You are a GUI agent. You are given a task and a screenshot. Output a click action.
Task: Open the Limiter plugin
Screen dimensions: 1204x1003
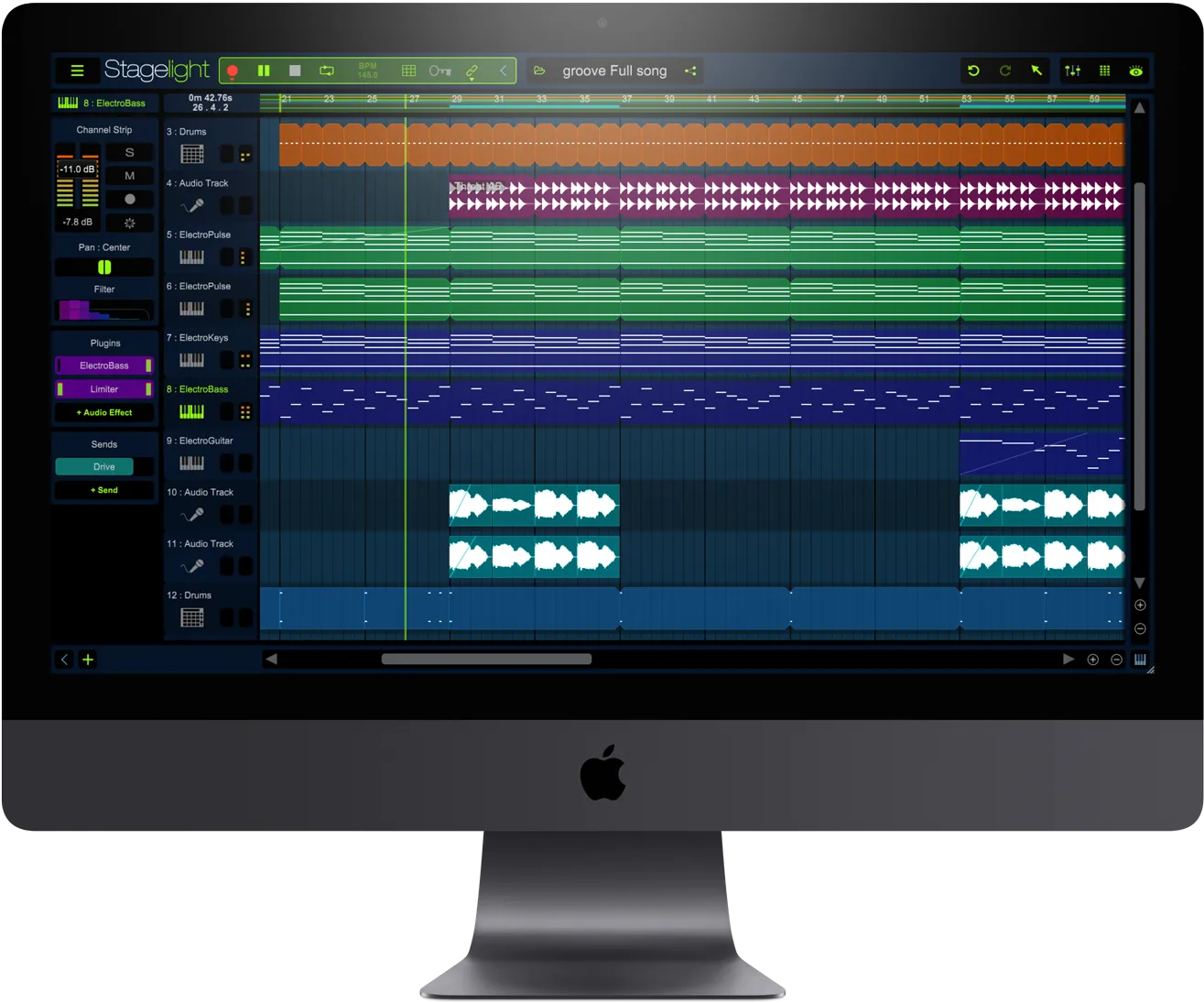click(x=104, y=389)
